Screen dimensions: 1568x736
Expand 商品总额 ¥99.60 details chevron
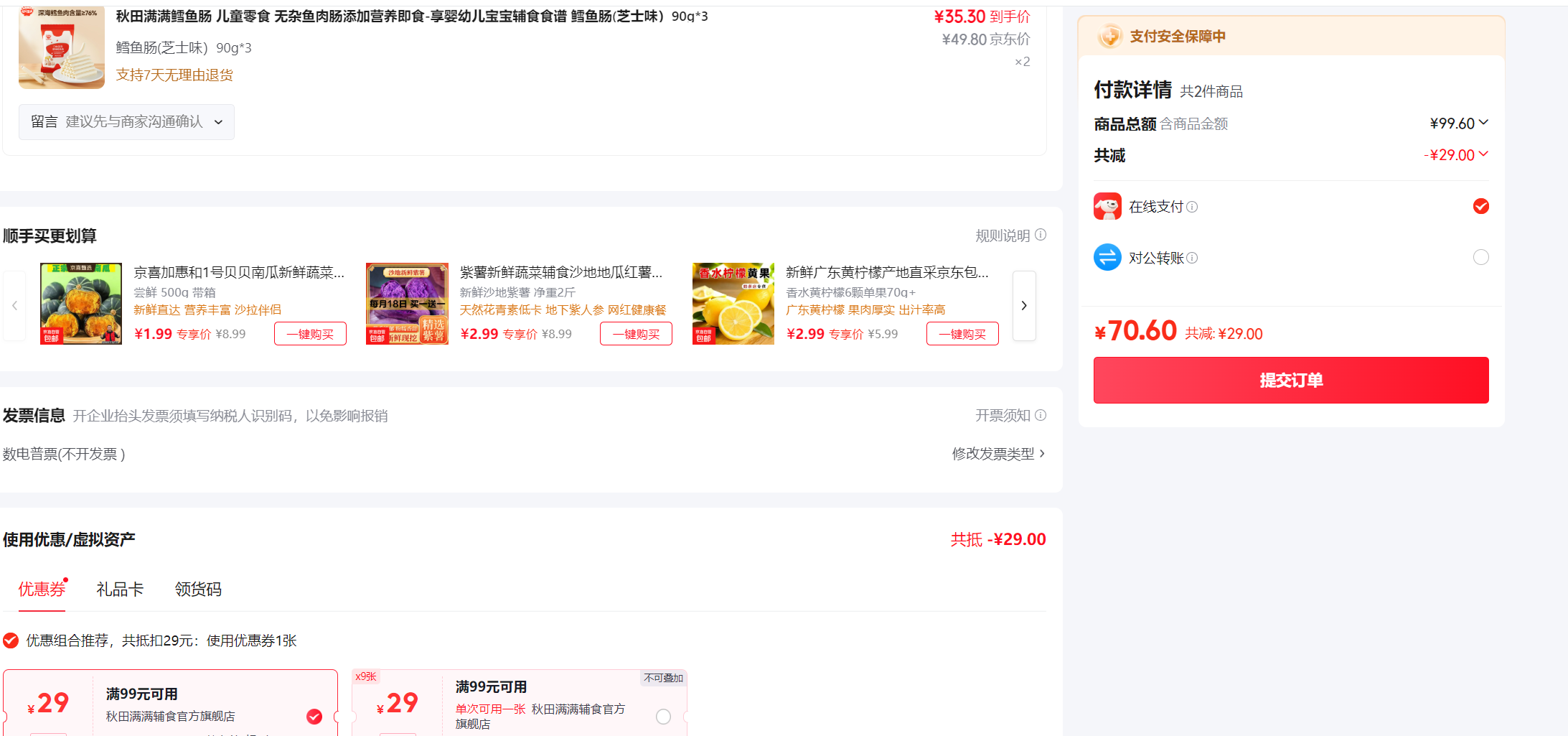point(1483,122)
